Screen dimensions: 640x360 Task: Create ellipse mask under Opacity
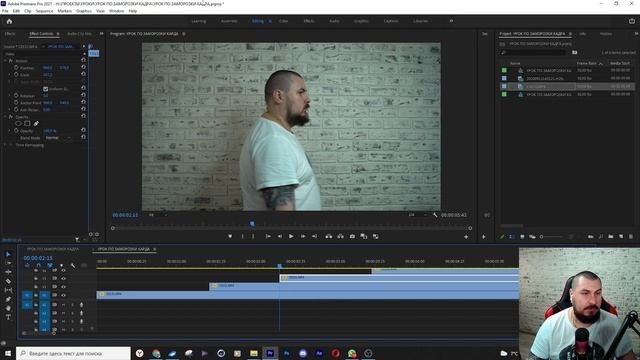pyautogui.click(x=18, y=123)
